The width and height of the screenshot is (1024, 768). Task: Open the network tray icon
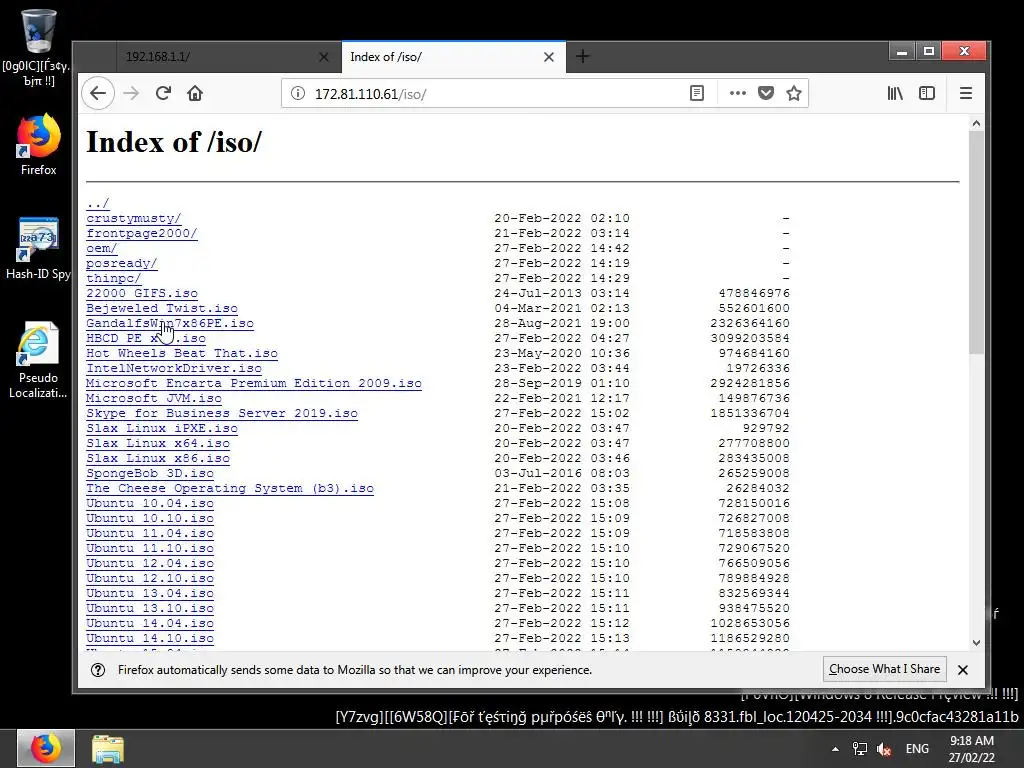(860, 749)
